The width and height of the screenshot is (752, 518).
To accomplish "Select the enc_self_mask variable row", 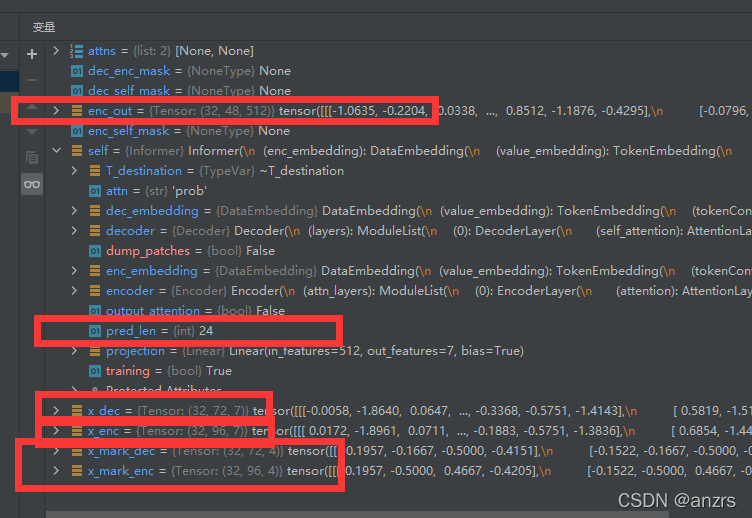I will (399, 131).
